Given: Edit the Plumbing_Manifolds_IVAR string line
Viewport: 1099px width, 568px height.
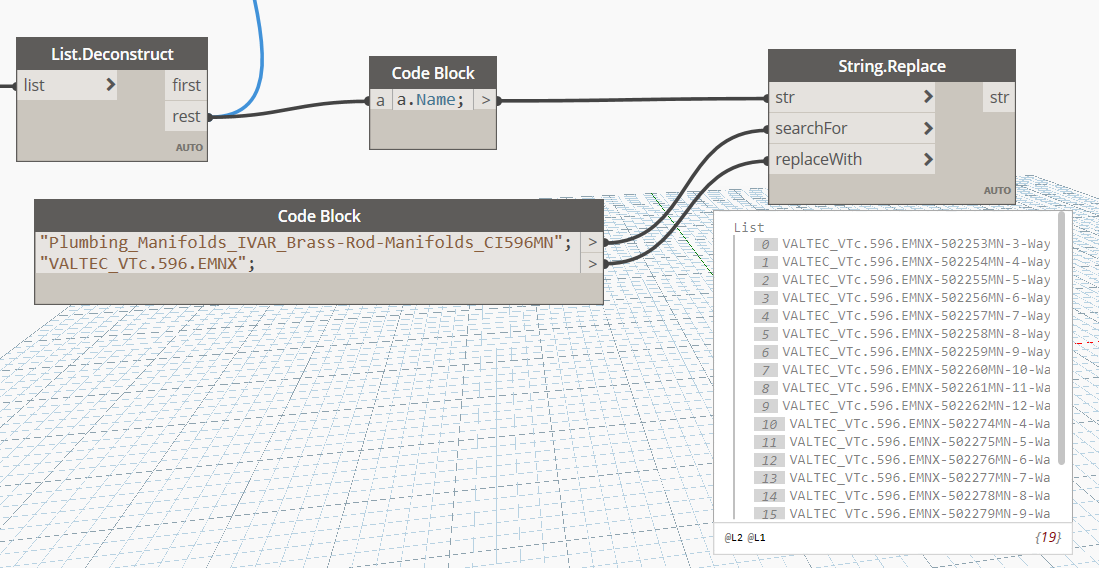Looking at the screenshot, I should (x=306, y=243).
